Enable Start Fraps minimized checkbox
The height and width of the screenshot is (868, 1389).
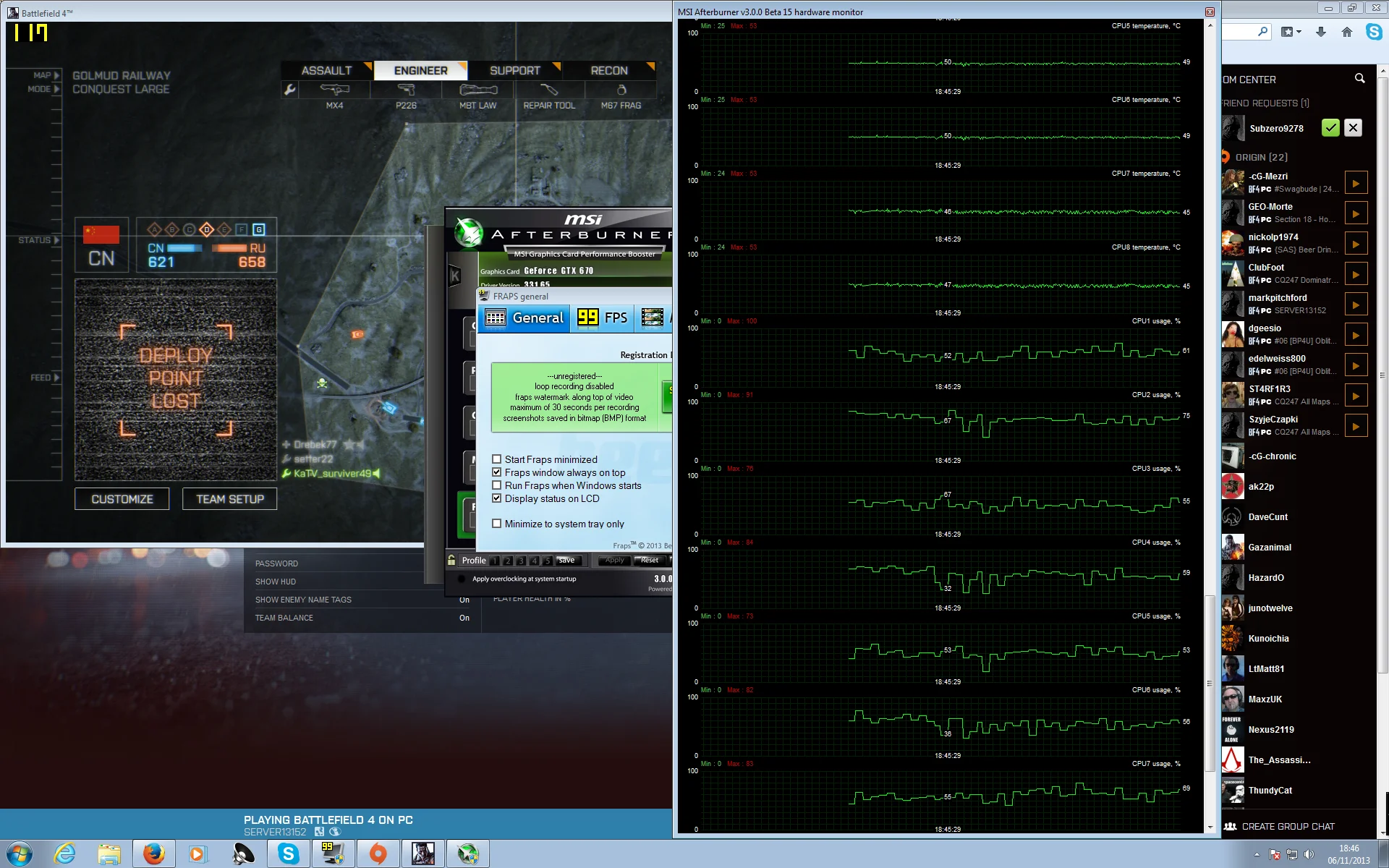496,459
